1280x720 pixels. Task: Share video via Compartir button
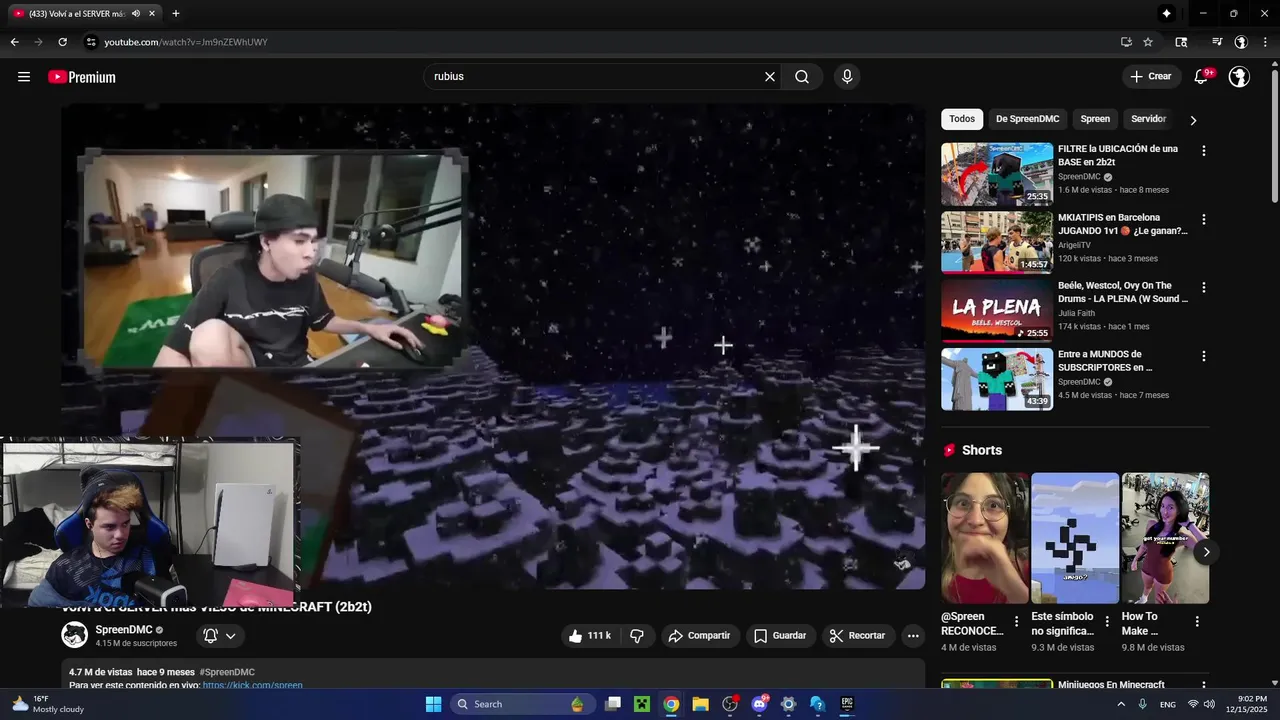point(699,636)
